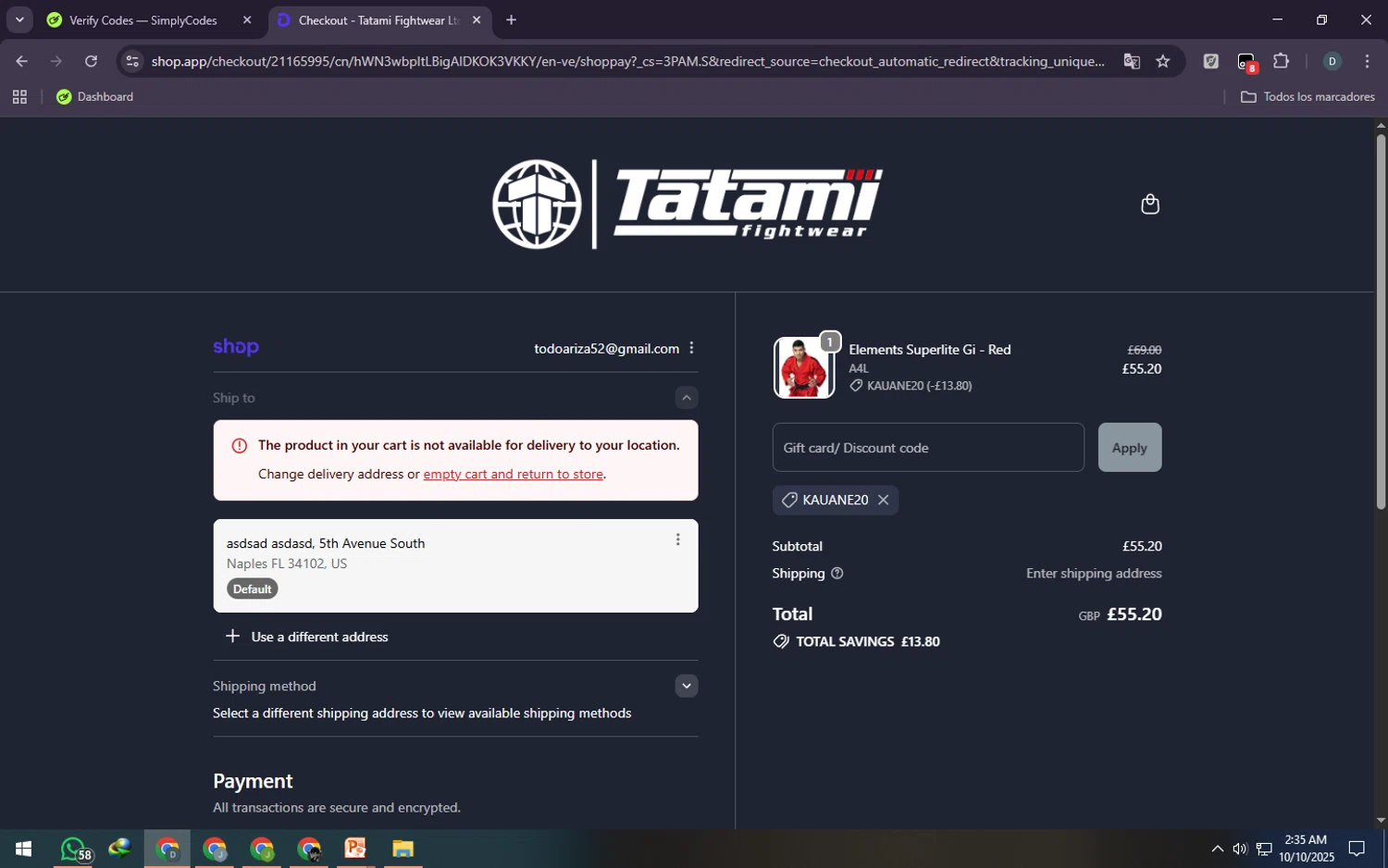The height and width of the screenshot is (868, 1388).
Task: Open the Dashboard bookmark
Action: click(x=94, y=96)
